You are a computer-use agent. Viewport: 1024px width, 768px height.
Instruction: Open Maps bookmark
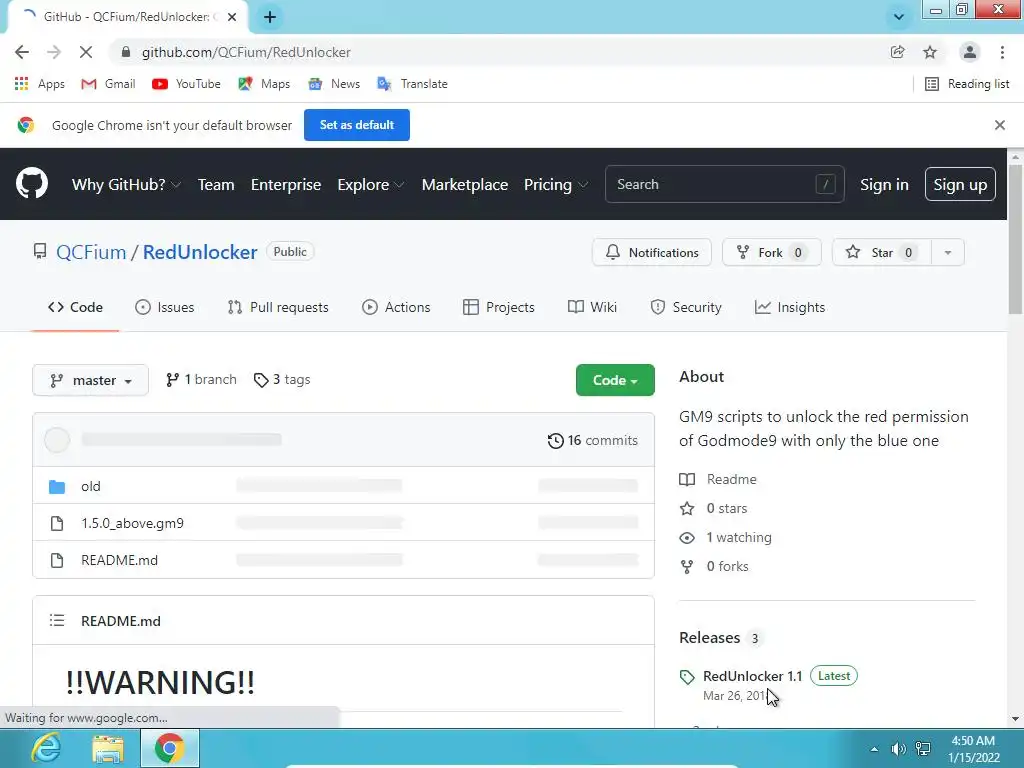tap(264, 84)
